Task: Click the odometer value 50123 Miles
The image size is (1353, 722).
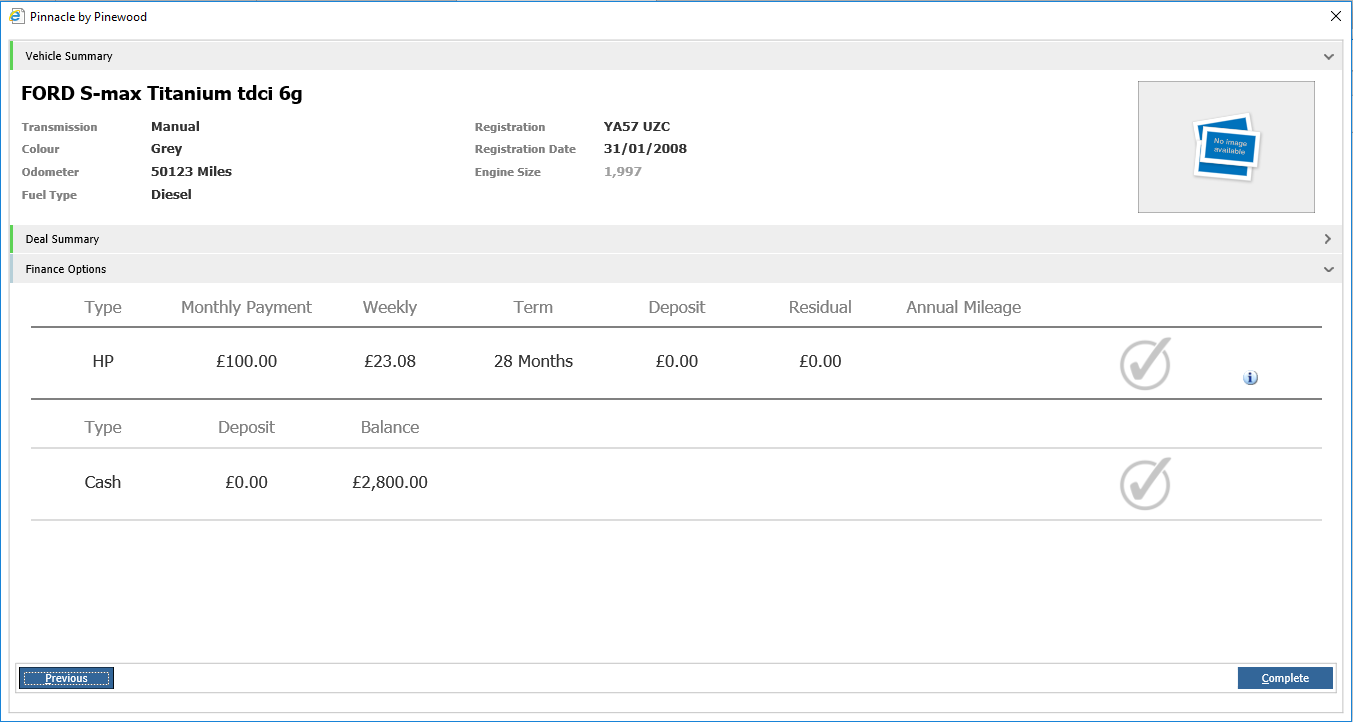Action: pyautogui.click(x=191, y=172)
